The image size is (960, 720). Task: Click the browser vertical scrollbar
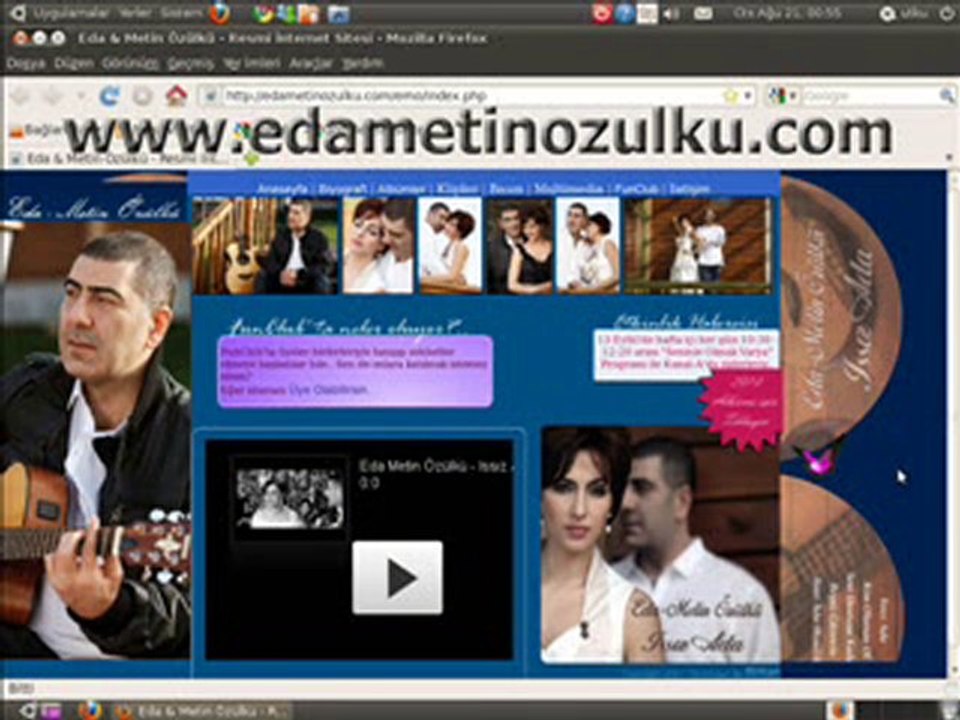pos(953,422)
